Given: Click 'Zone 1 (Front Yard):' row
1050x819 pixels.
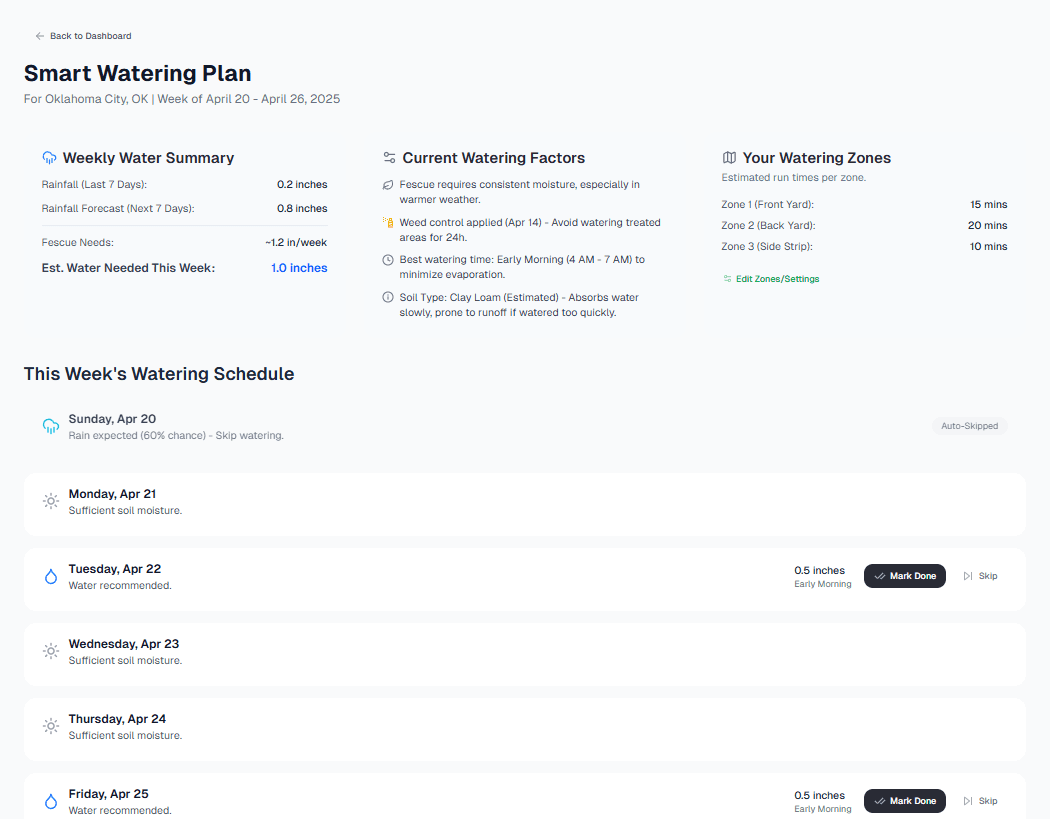Looking at the screenshot, I should pos(865,205).
